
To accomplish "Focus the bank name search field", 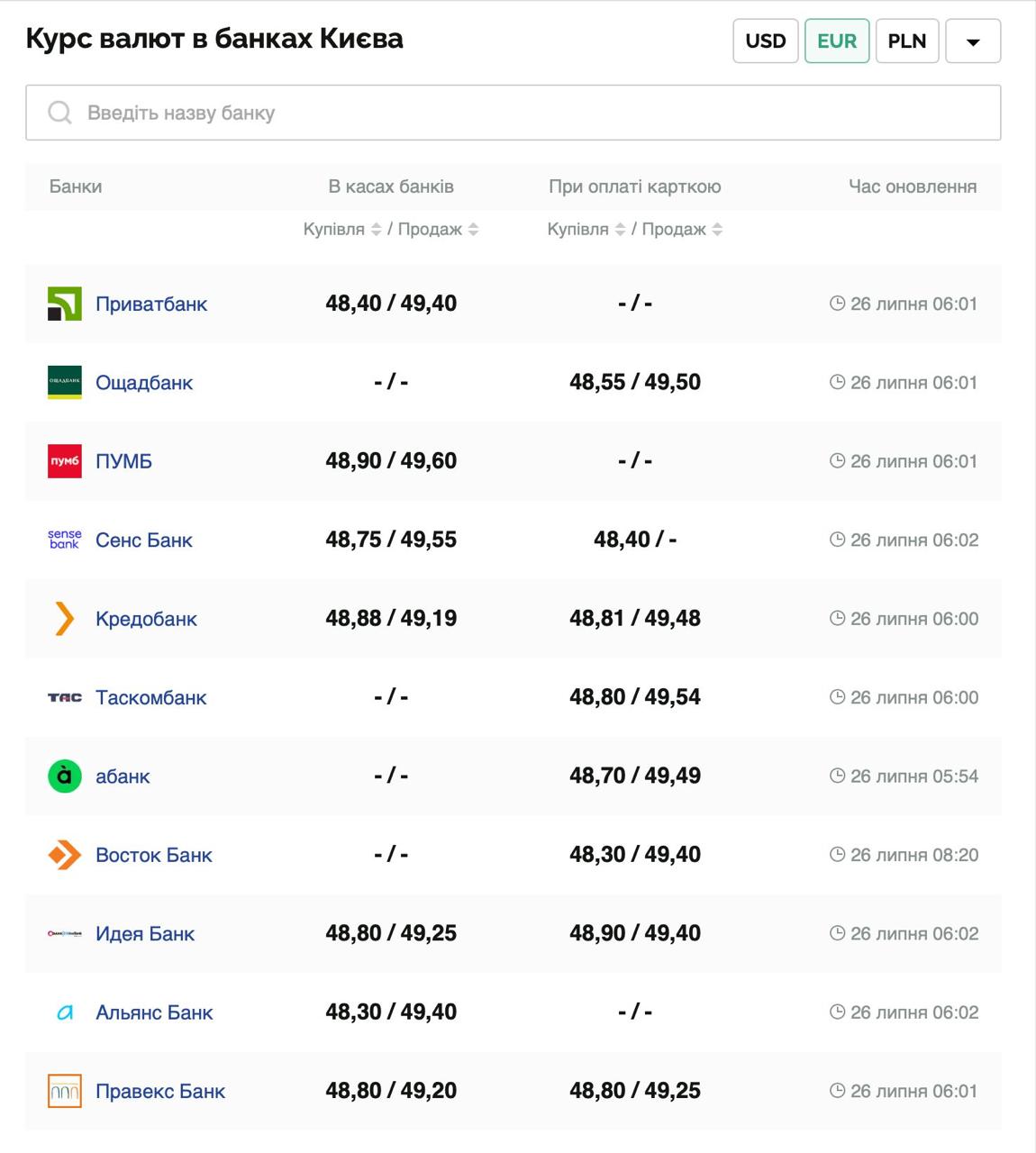I will point(541,113).
